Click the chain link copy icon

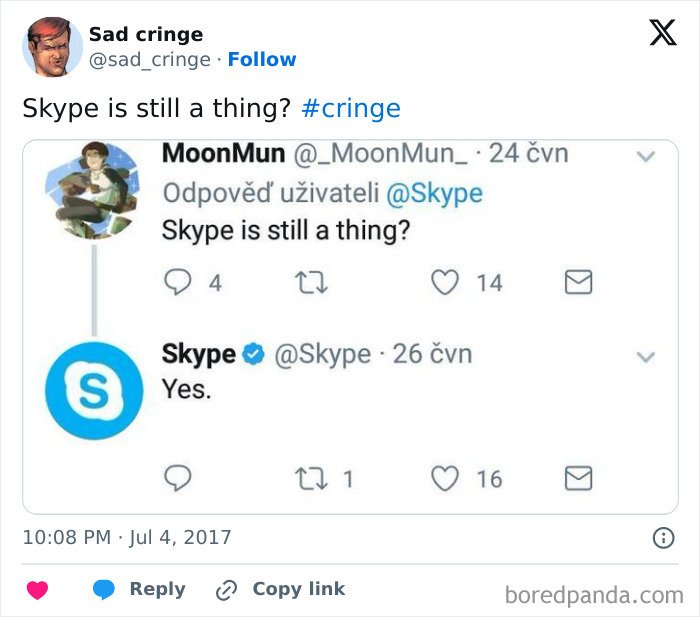226,590
